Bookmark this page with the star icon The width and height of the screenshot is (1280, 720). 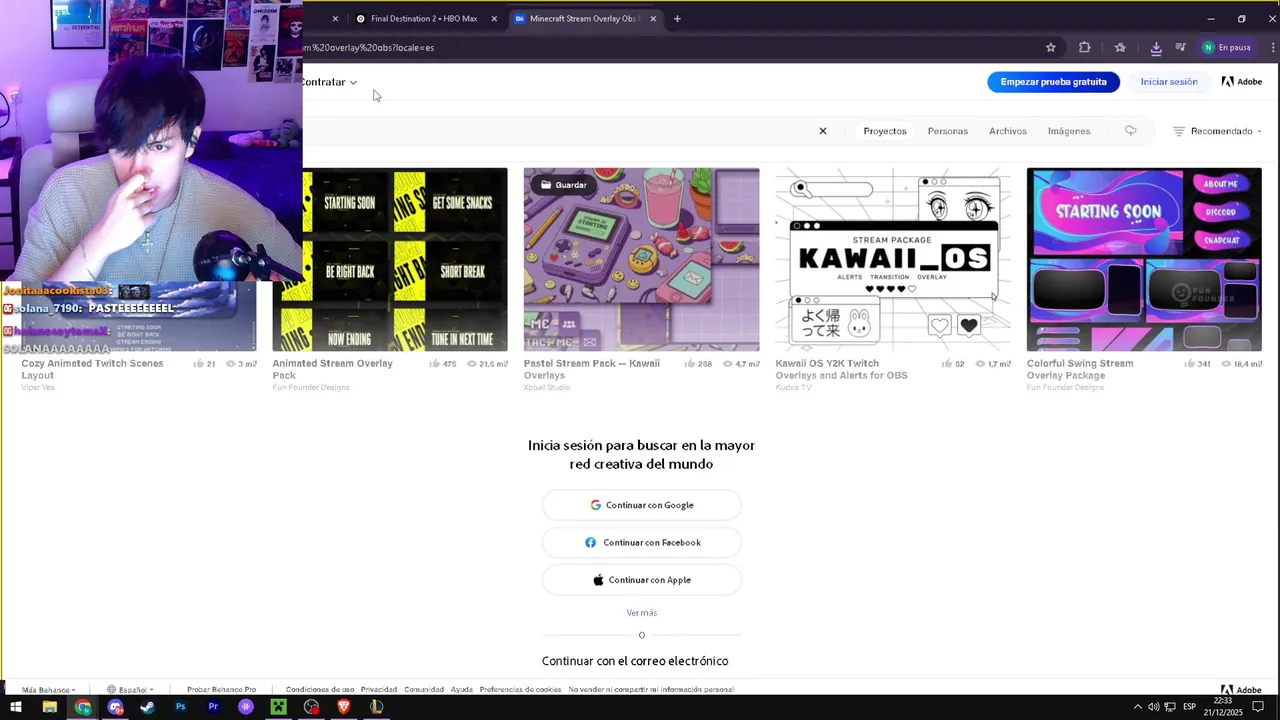pyautogui.click(x=1050, y=47)
